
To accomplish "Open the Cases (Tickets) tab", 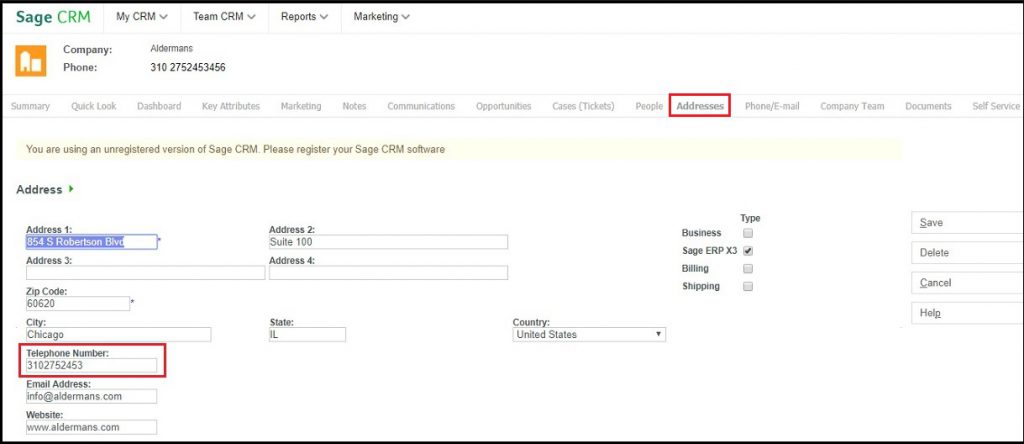I will pyautogui.click(x=583, y=106).
